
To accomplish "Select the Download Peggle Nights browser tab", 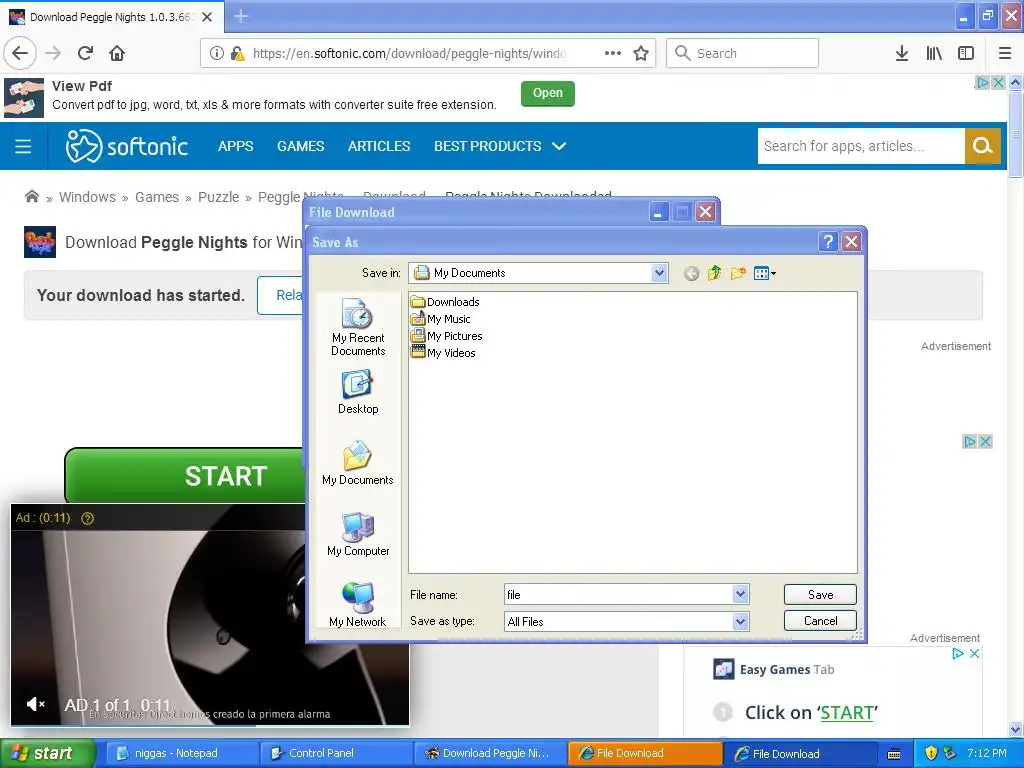I will [111, 17].
